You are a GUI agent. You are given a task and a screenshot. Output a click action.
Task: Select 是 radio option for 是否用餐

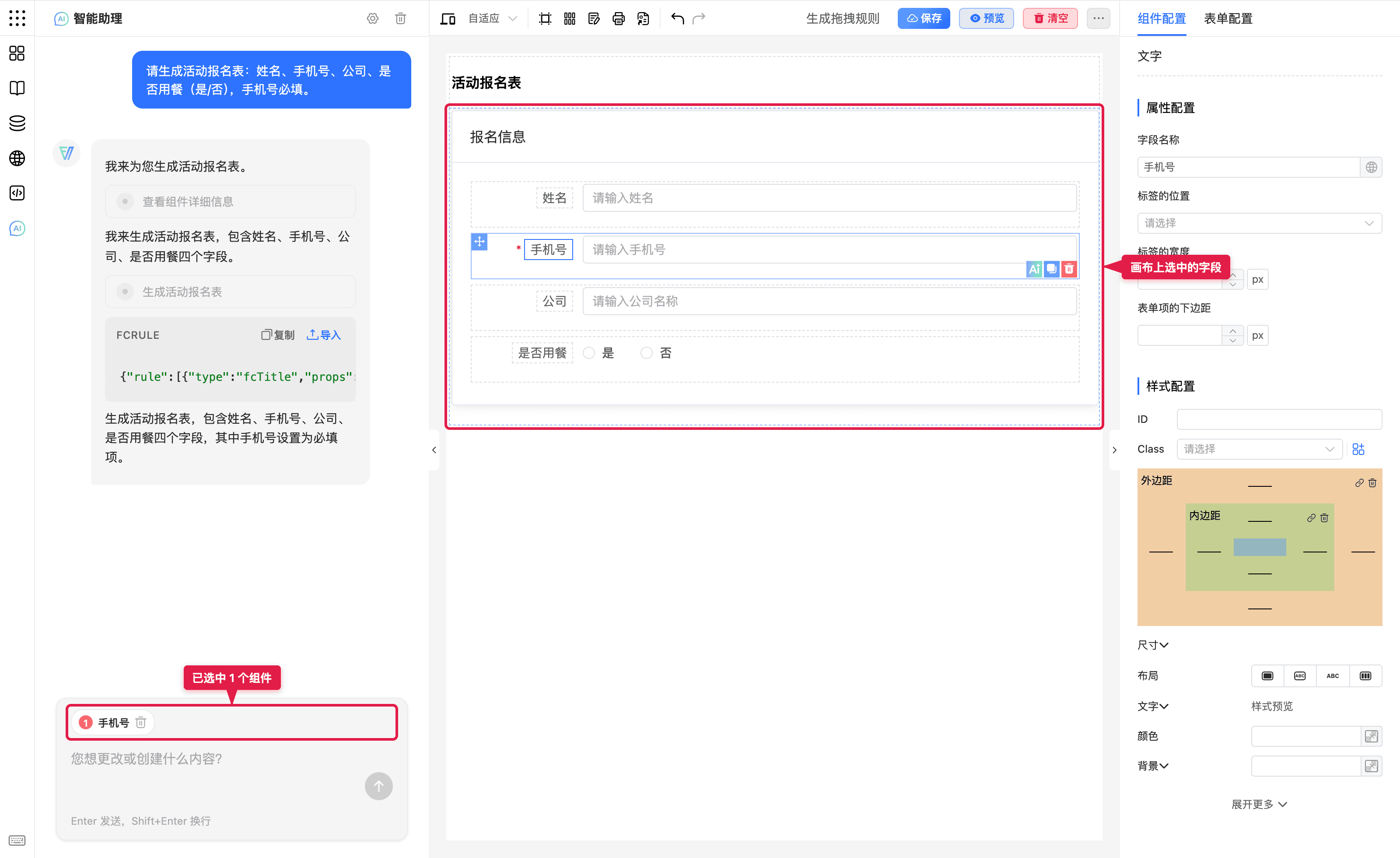click(589, 353)
